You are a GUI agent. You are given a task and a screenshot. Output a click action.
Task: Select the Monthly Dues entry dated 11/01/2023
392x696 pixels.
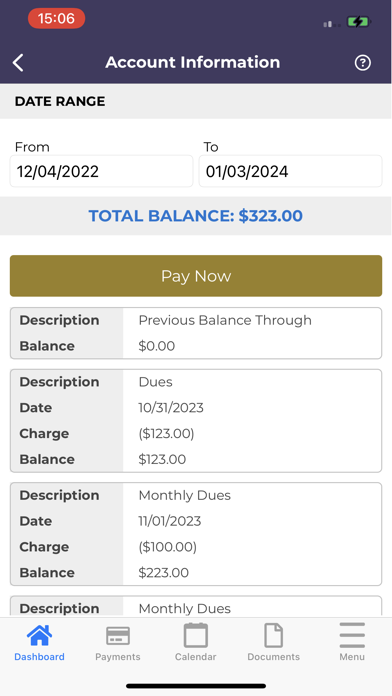[196, 534]
